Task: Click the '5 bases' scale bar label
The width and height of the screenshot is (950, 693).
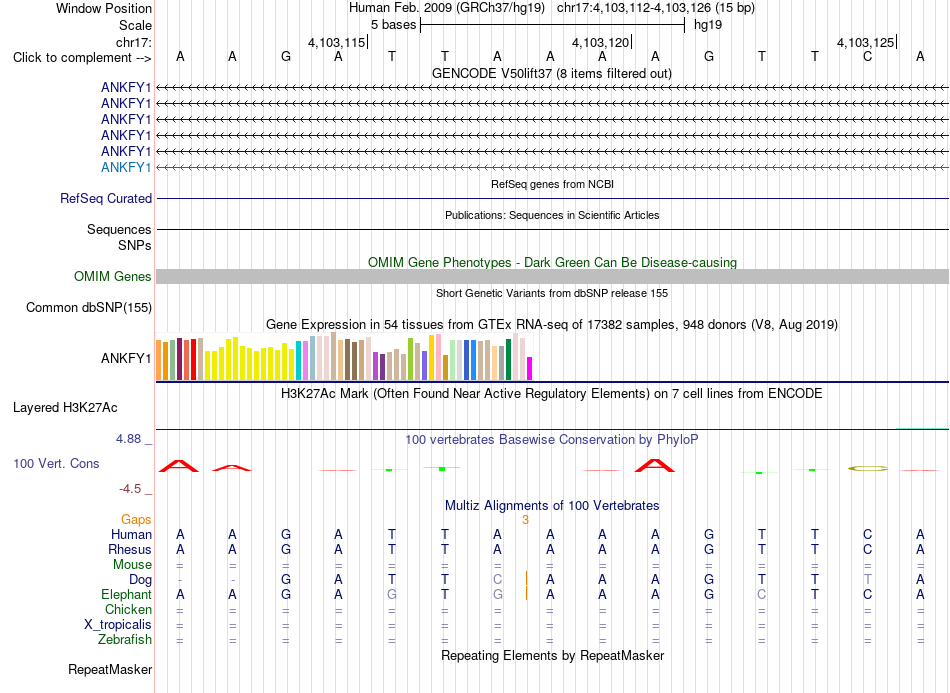Action: click(x=394, y=25)
